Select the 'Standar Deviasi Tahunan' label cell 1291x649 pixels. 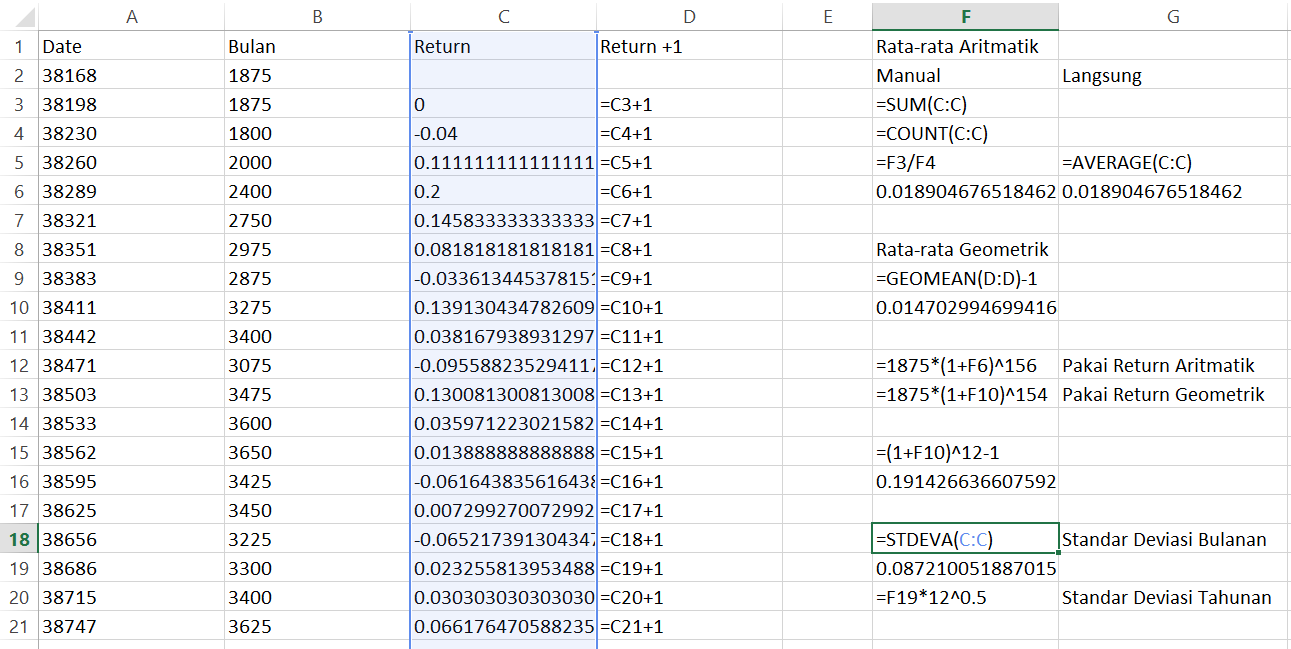1173,598
